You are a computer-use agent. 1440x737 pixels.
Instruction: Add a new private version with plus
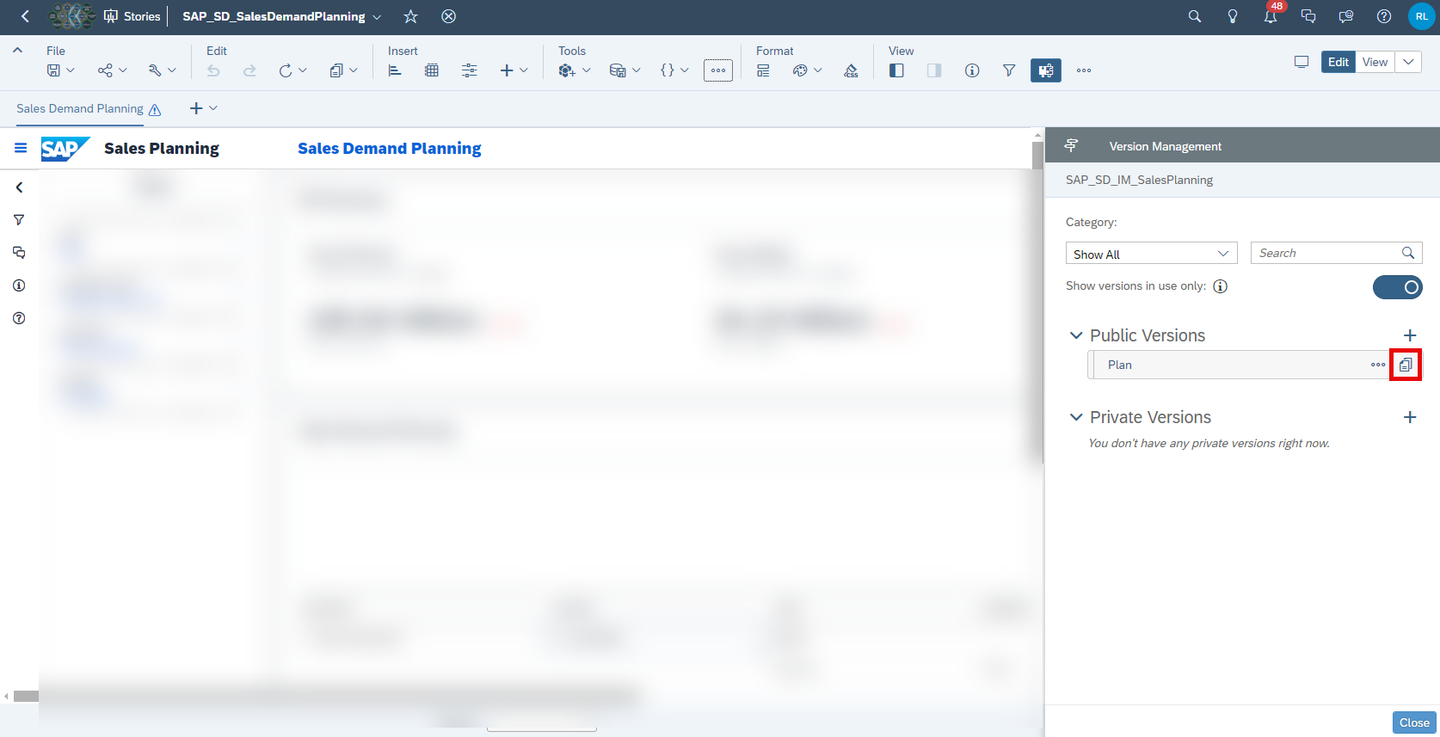pyautogui.click(x=1410, y=417)
